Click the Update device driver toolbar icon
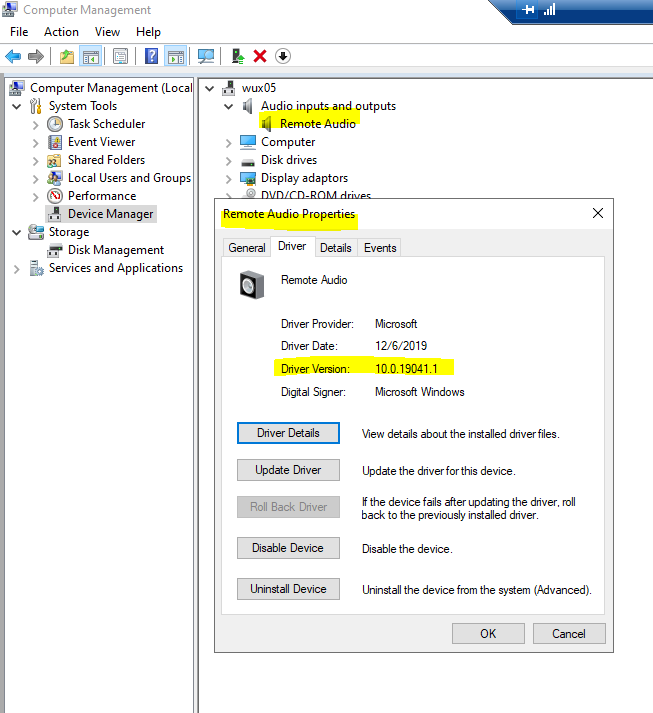Image resolution: width=653 pixels, height=713 pixels. [237, 56]
